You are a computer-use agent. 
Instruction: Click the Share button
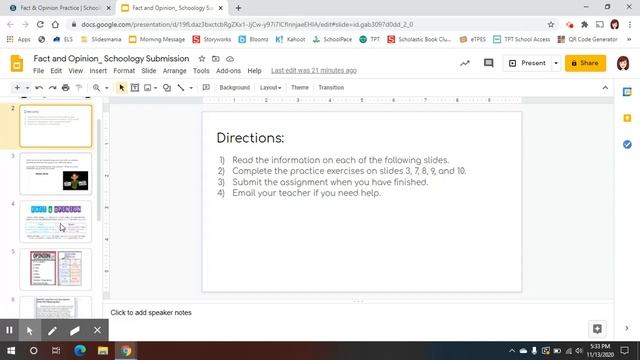pyautogui.click(x=585, y=63)
